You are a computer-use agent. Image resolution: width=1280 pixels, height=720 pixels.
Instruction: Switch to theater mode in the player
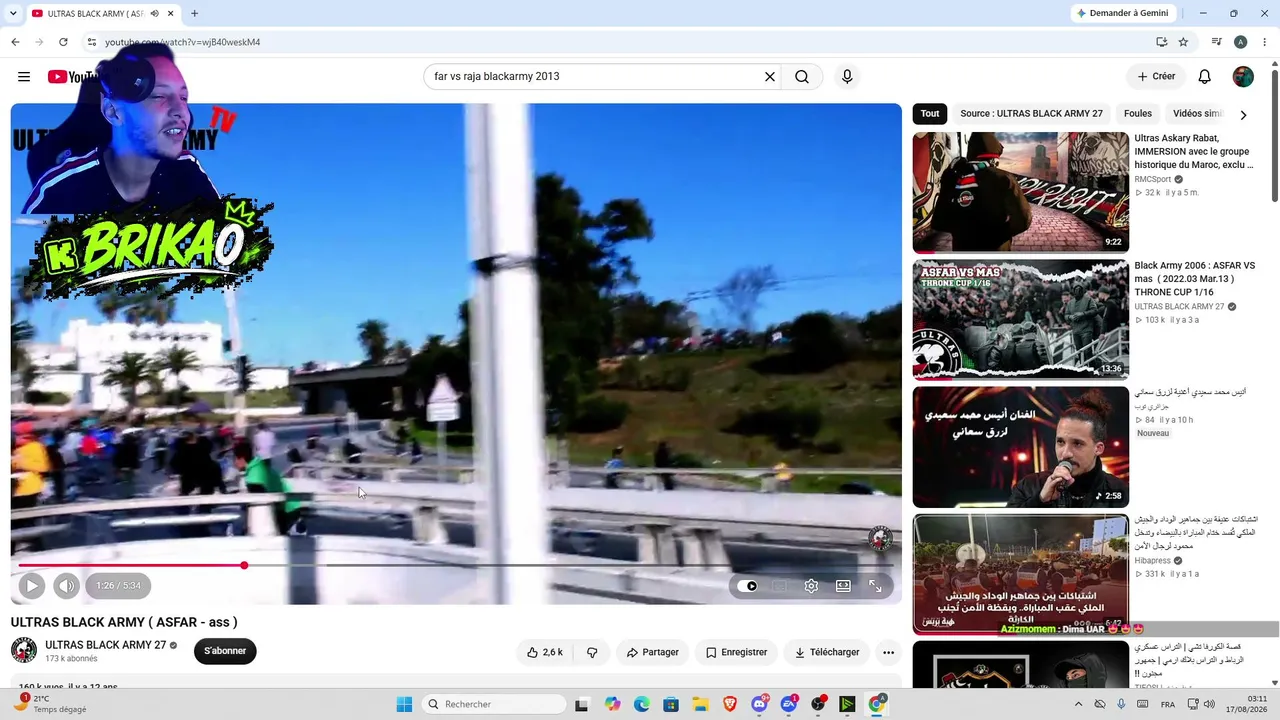(x=843, y=586)
